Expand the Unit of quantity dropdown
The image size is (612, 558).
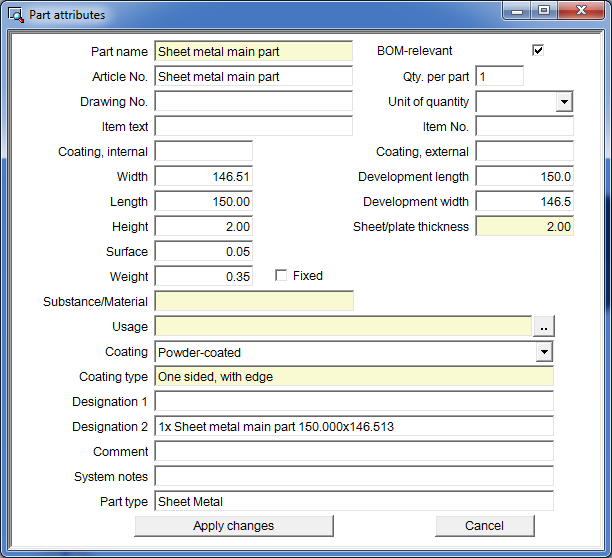coord(564,102)
